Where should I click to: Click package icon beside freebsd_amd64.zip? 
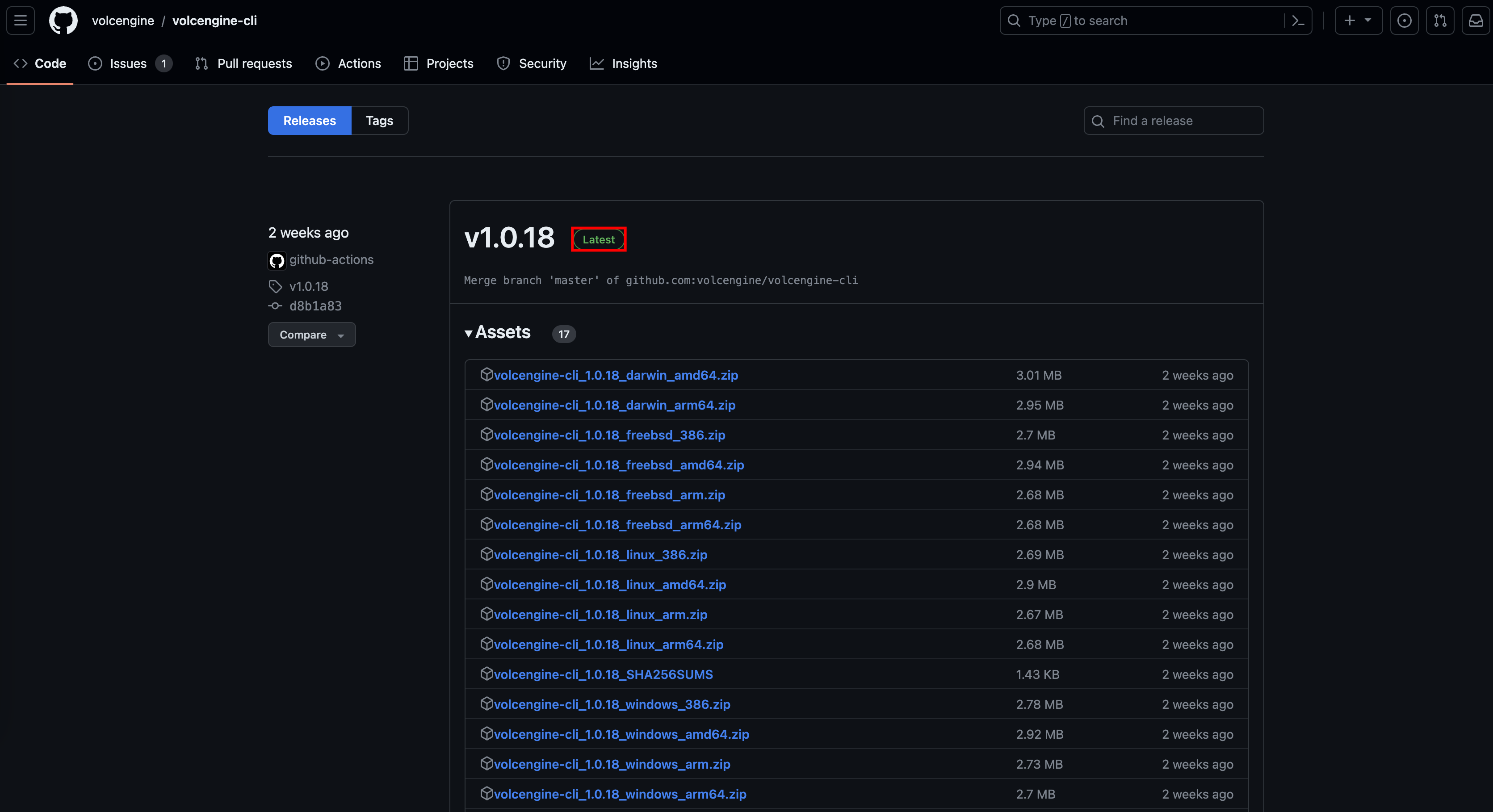(x=486, y=464)
